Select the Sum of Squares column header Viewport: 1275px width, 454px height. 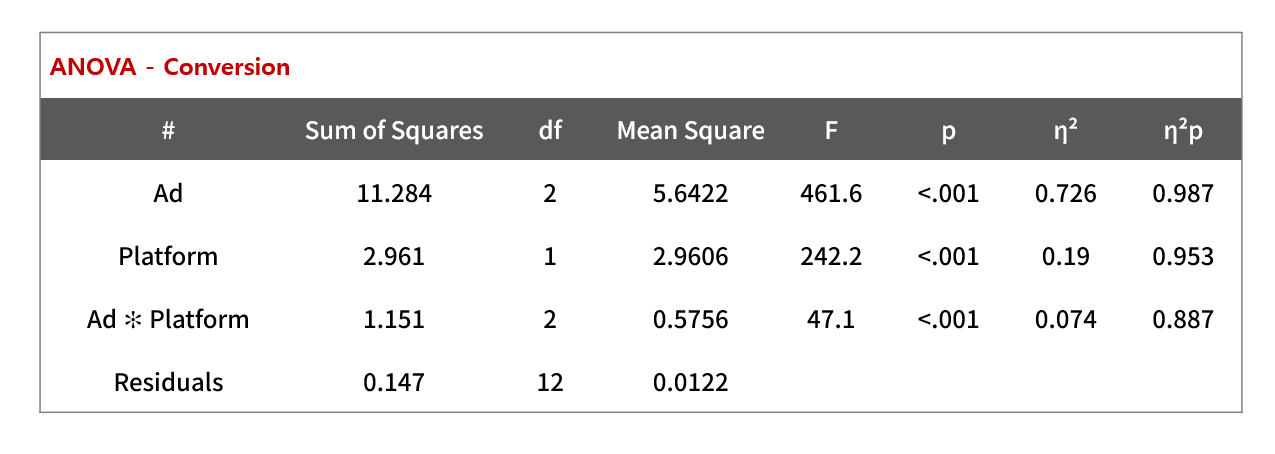tap(394, 131)
